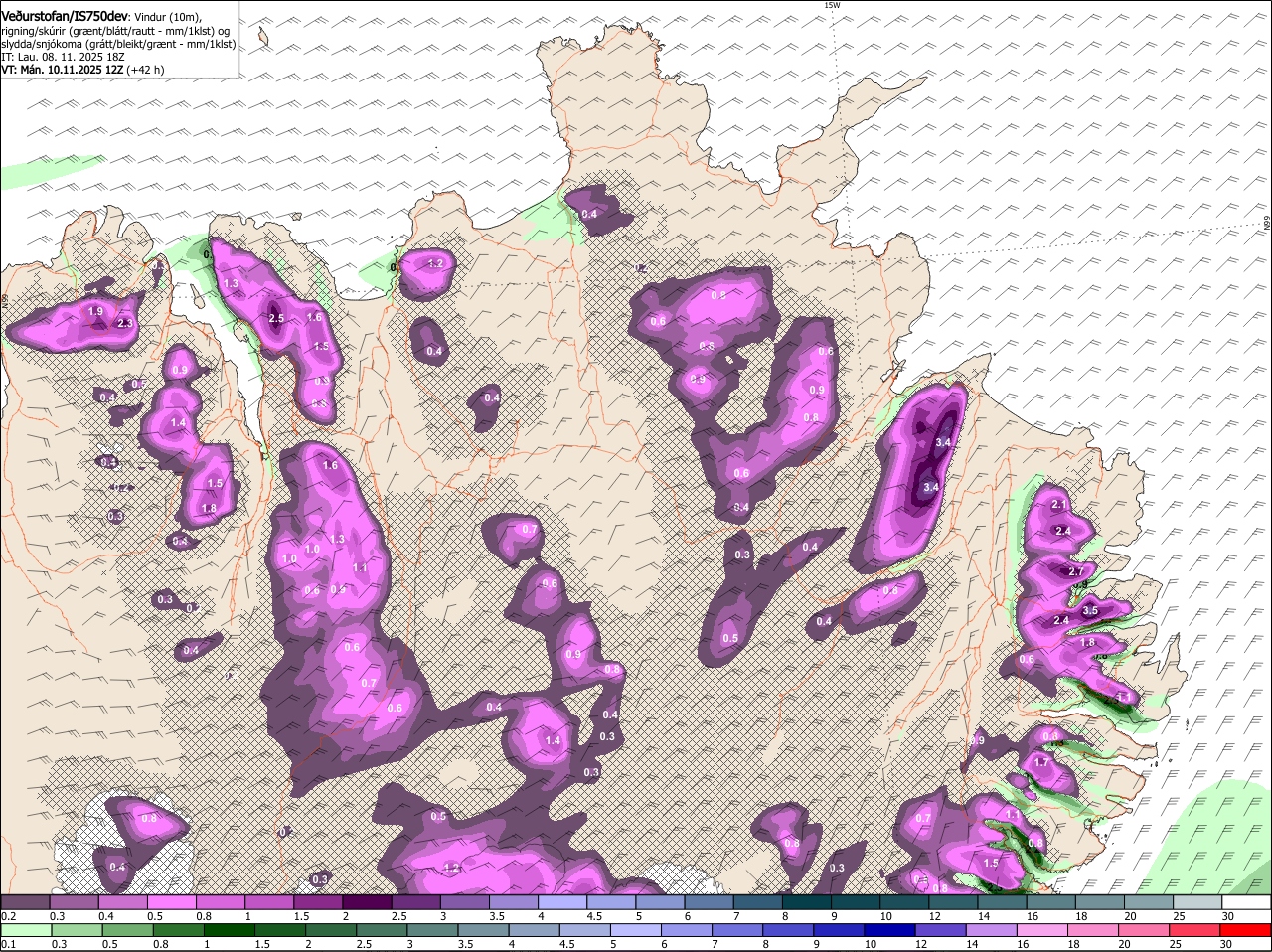This screenshot has height=952, width=1272.
Task: Click the Veðurstofan/IS750dev title text
Action: point(65,17)
